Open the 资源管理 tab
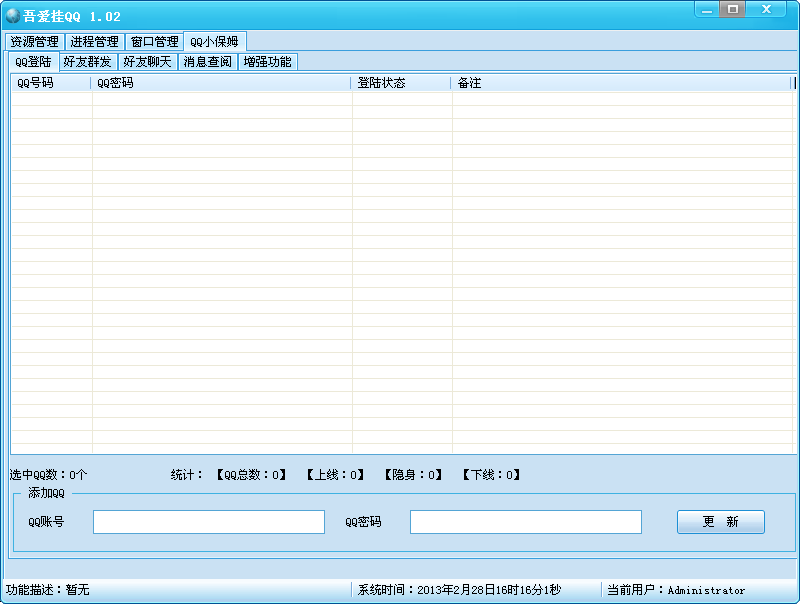This screenshot has height=604, width=800. (35, 42)
